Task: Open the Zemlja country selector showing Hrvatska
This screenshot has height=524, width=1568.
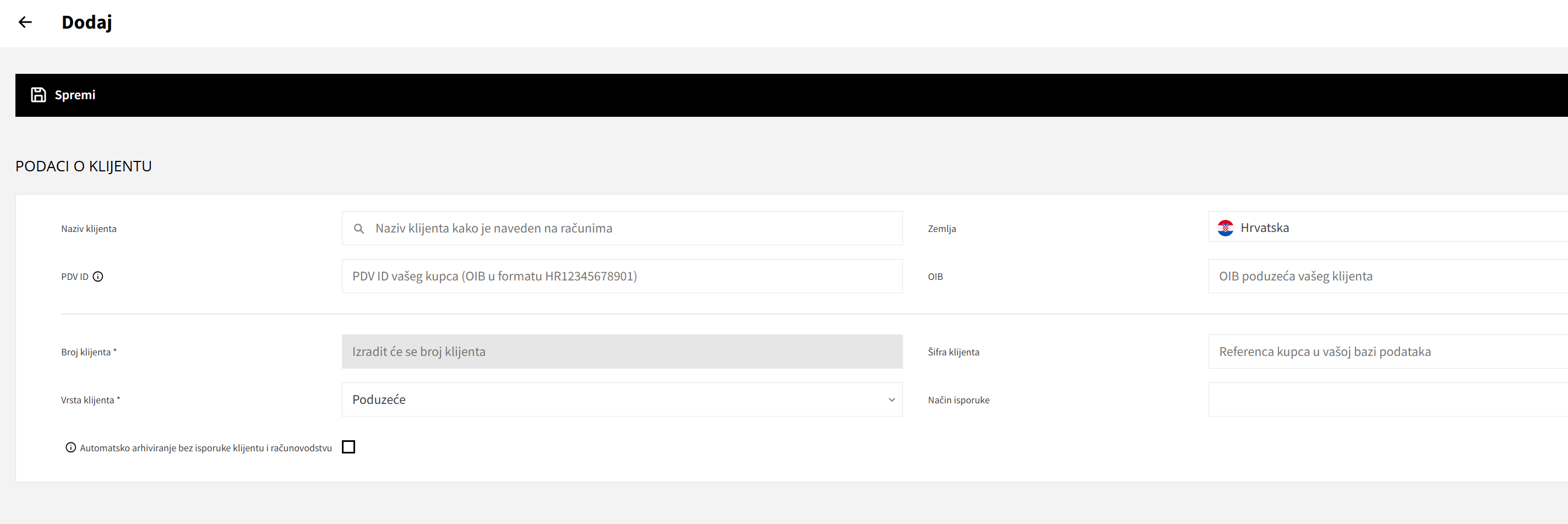Action: pos(1388,227)
